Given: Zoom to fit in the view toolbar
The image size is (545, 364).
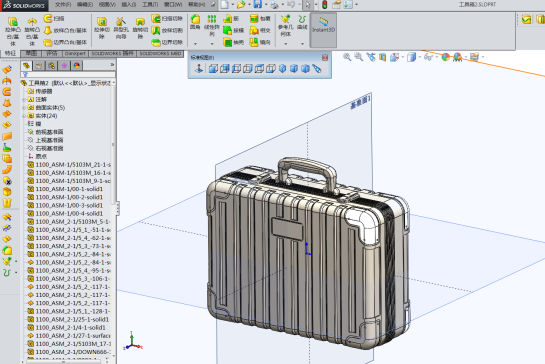Looking at the screenshot, I should (x=347, y=57).
